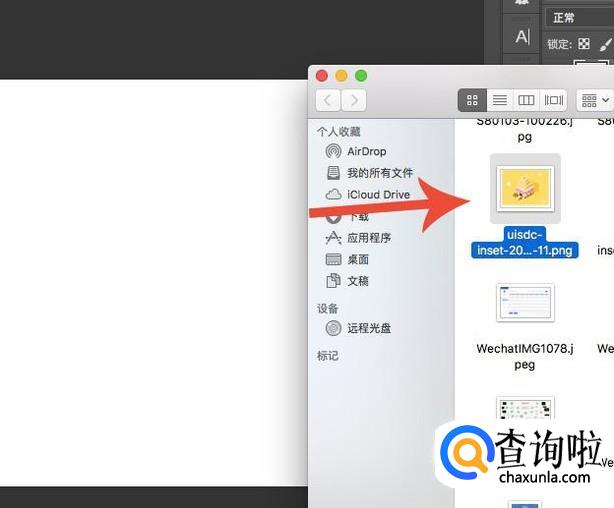Select 桌面 in the Finder sidebar
The image size is (614, 508).
357,259
